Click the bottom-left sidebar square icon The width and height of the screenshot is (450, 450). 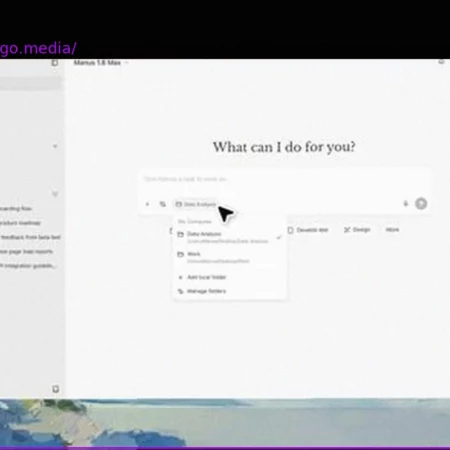pyautogui.click(x=56, y=389)
